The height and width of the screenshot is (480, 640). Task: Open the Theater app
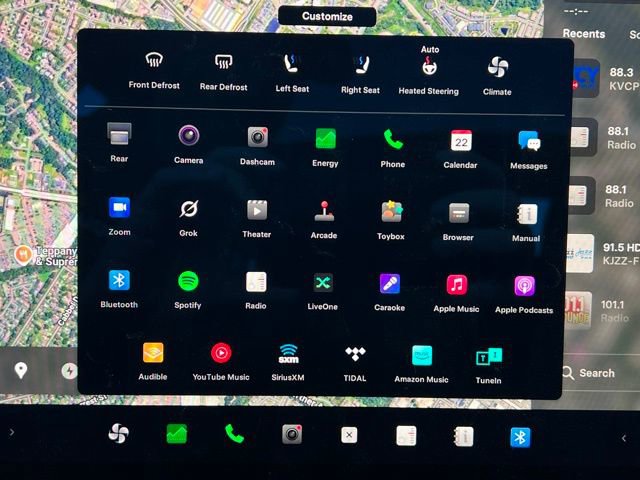pos(257,211)
